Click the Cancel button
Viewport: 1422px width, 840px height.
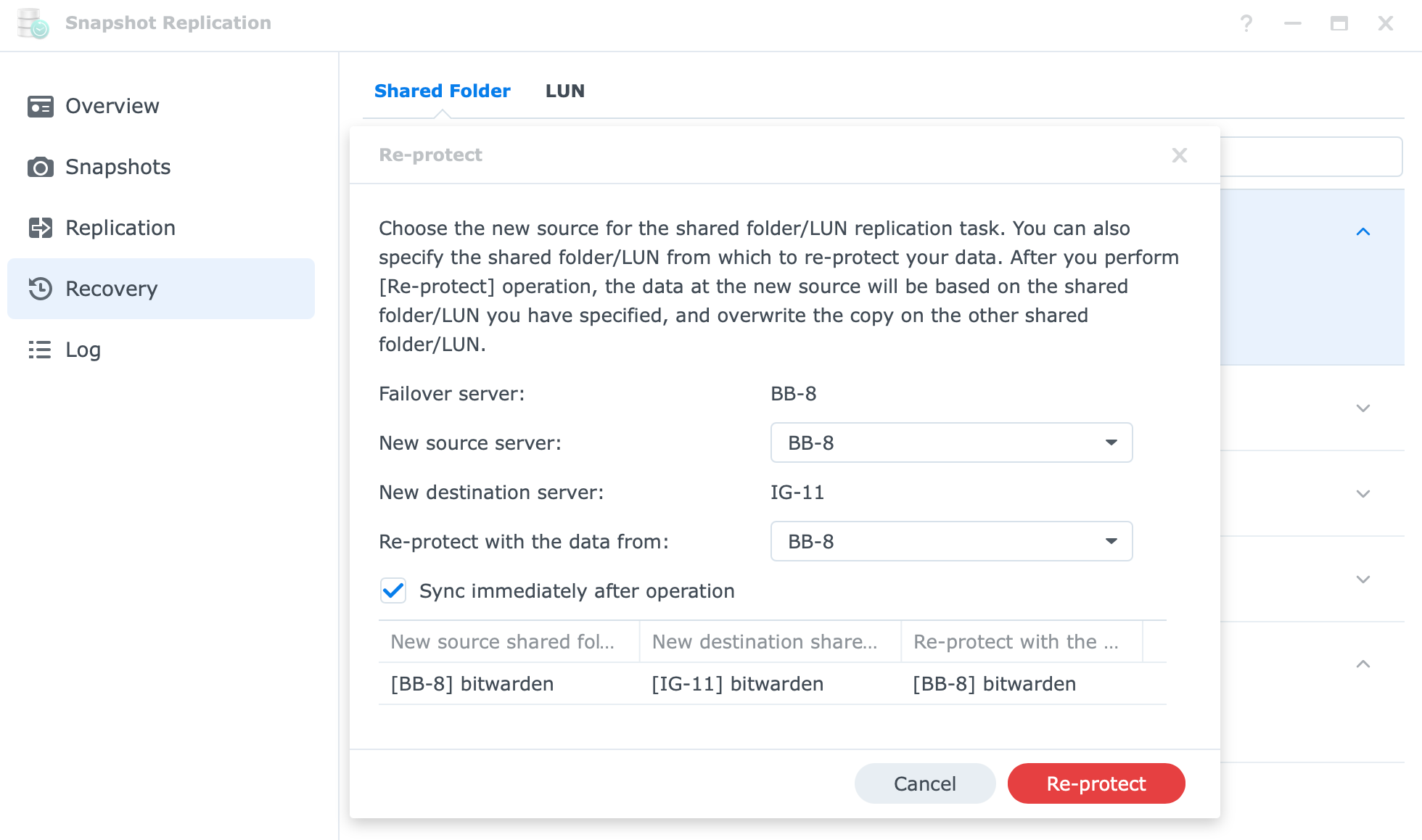click(925, 783)
